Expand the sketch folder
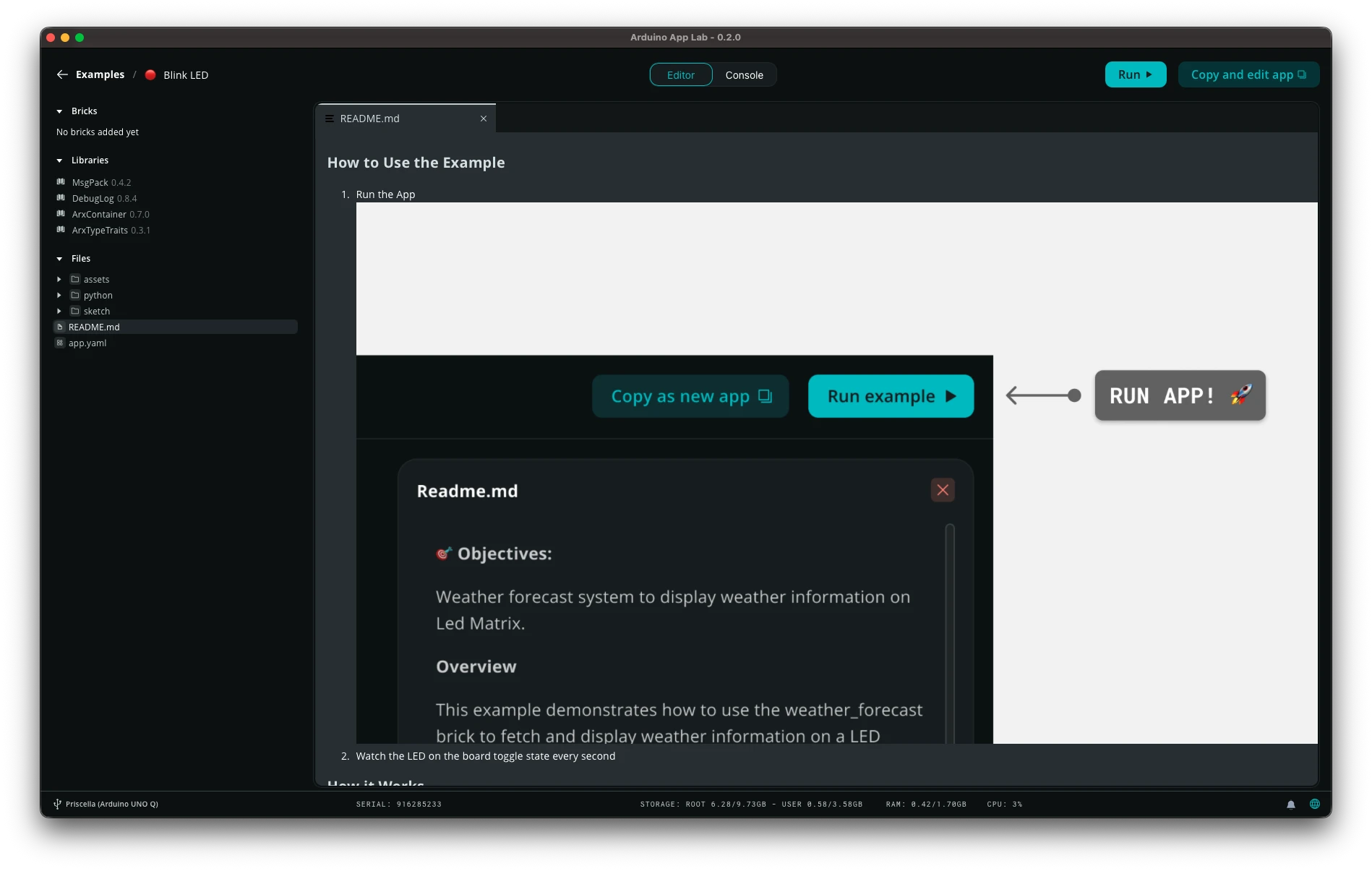The width and height of the screenshot is (1372, 871). (x=59, y=311)
